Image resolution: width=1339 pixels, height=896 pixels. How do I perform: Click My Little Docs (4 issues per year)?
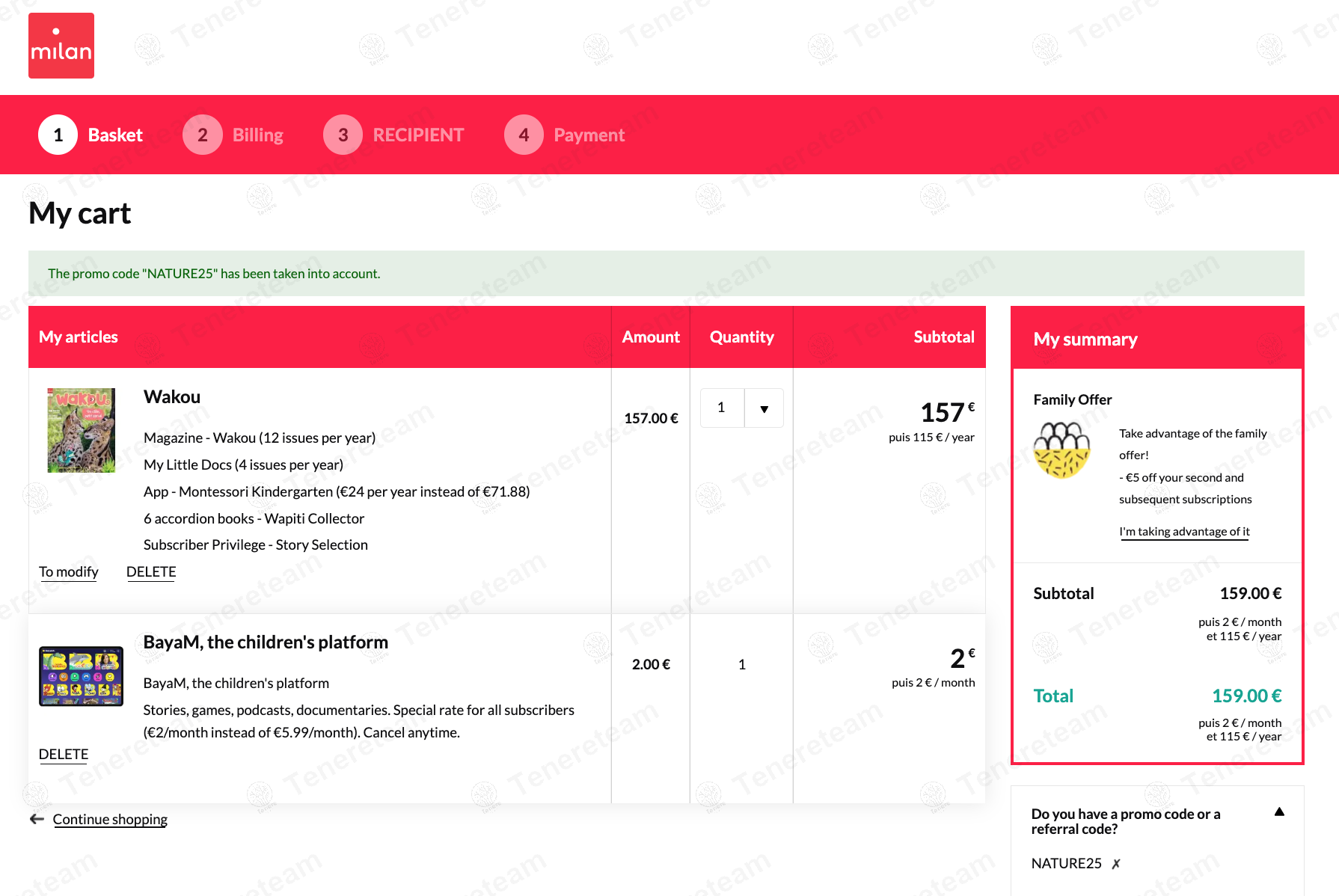point(243,465)
